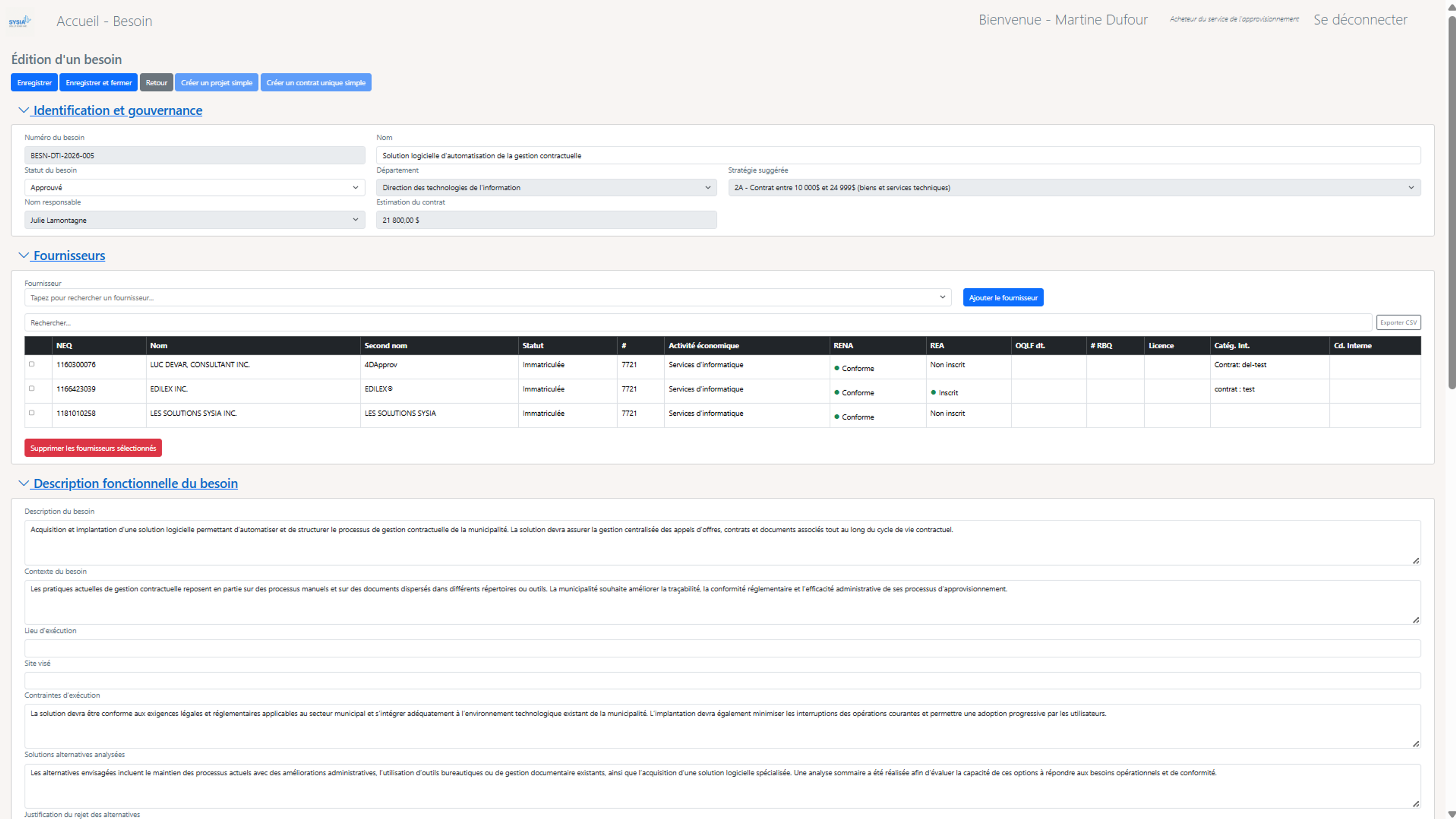Screen dimensions: 1456x819
Task: Tick LES SOLUTIONS SYSIA INC. checkbox
Action: [x=31, y=413]
